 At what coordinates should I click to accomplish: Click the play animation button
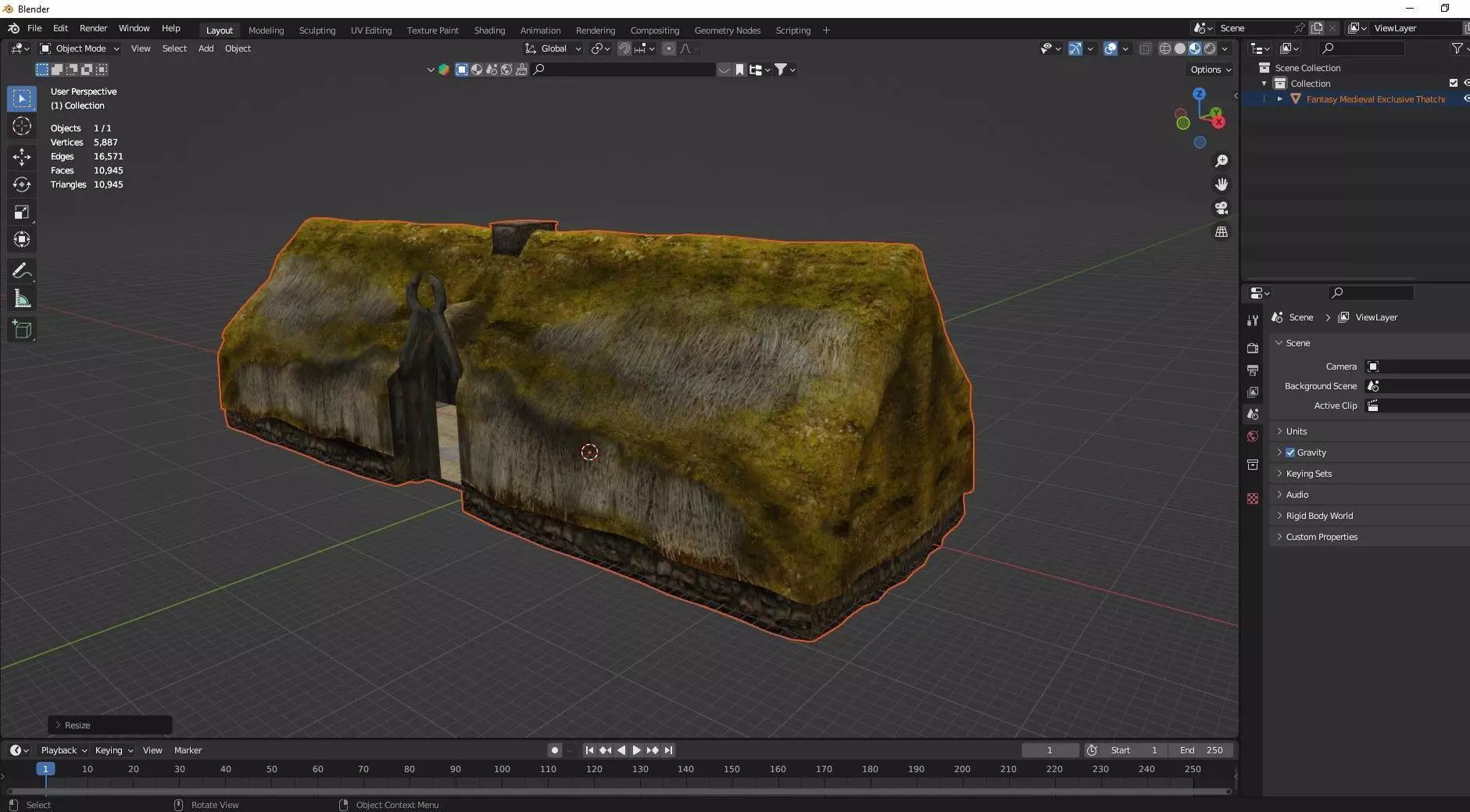pos(636,750)
